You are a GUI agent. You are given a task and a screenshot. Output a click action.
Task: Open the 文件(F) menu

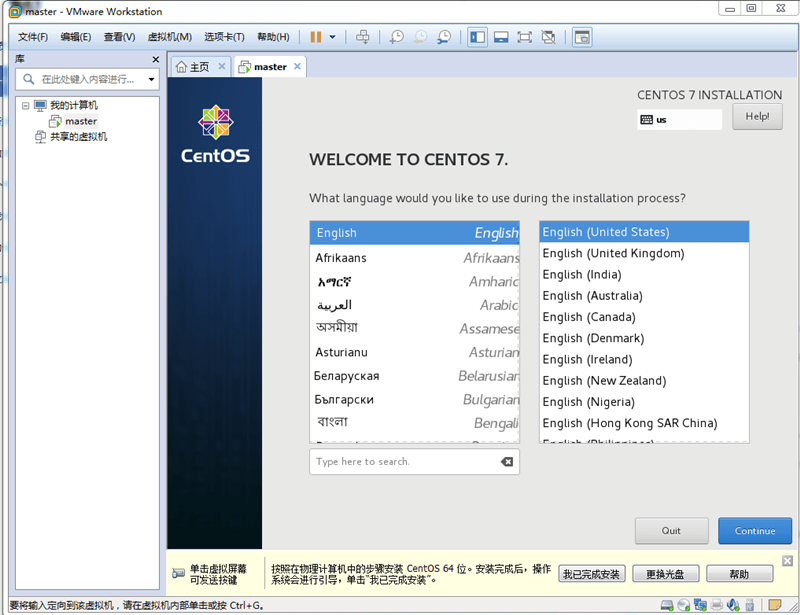[x=33, y=37]
